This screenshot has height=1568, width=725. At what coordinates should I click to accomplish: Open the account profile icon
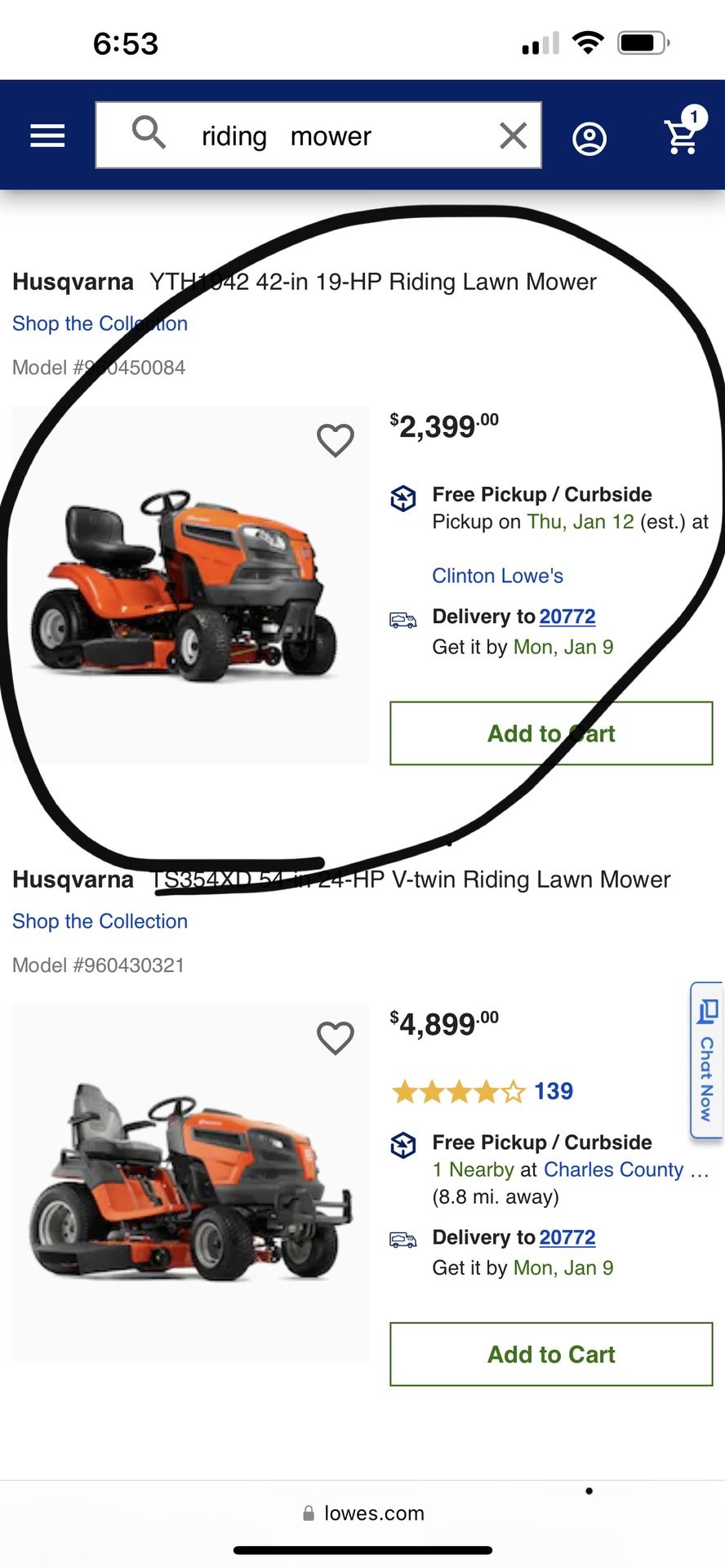point(589,139)
